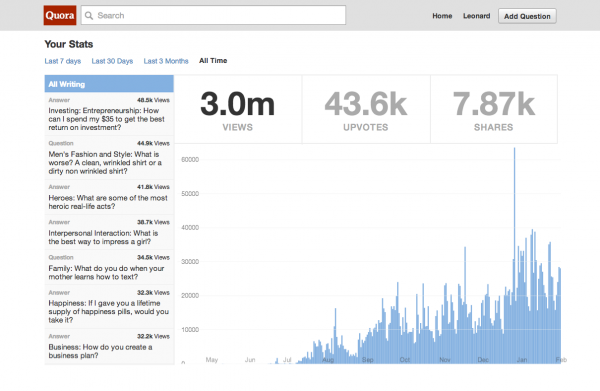This screenshot has height=391, width=600.
Task: Switch stats to Last 3 Months
Action: [166, 61]
